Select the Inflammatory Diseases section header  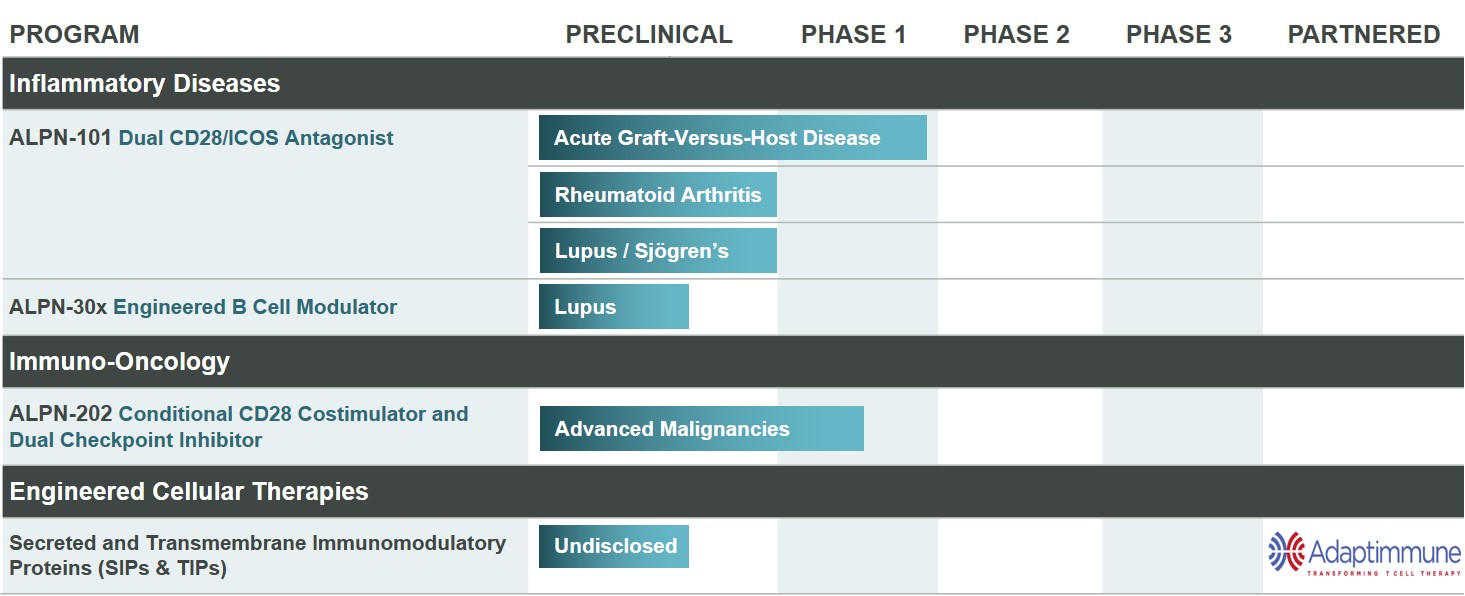[145, 83]
